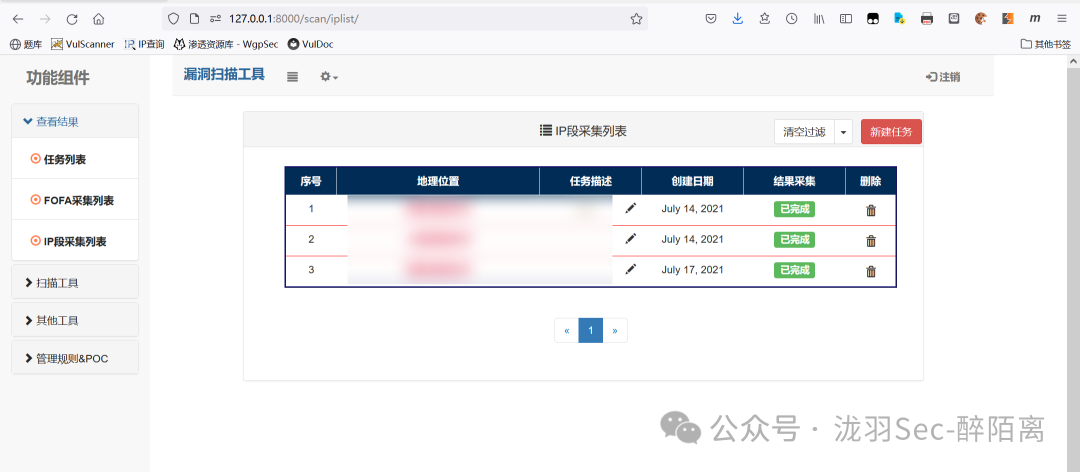This screenshot has height=472, width=1080.
Task: Open the gear settings dropdown in header
Action: (329, 77)
